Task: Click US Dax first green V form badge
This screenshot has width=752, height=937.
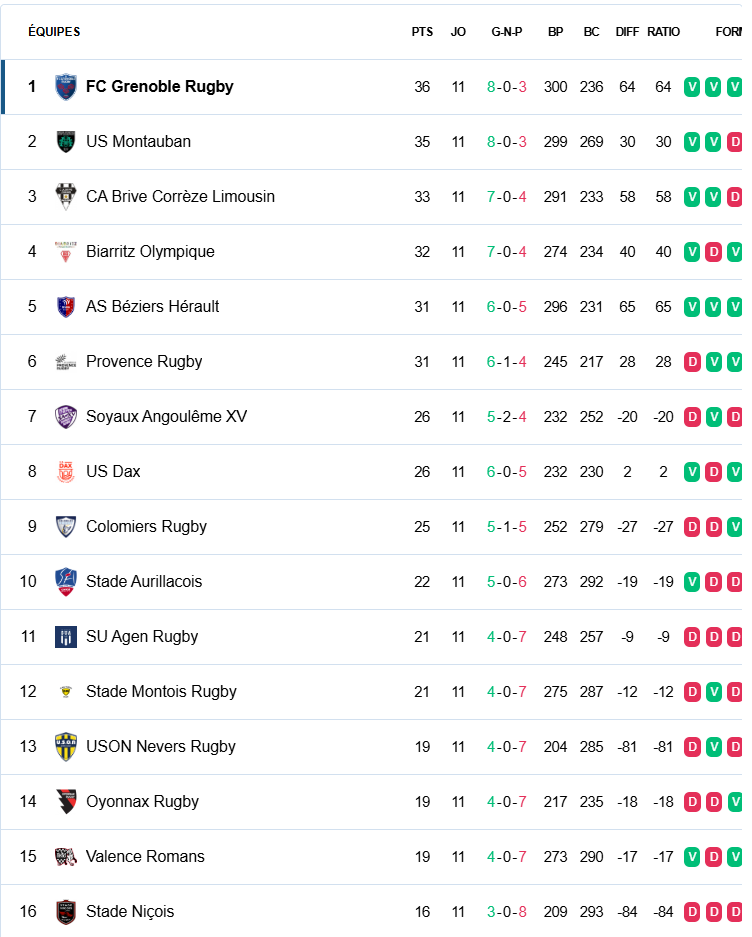Action: 692,472
